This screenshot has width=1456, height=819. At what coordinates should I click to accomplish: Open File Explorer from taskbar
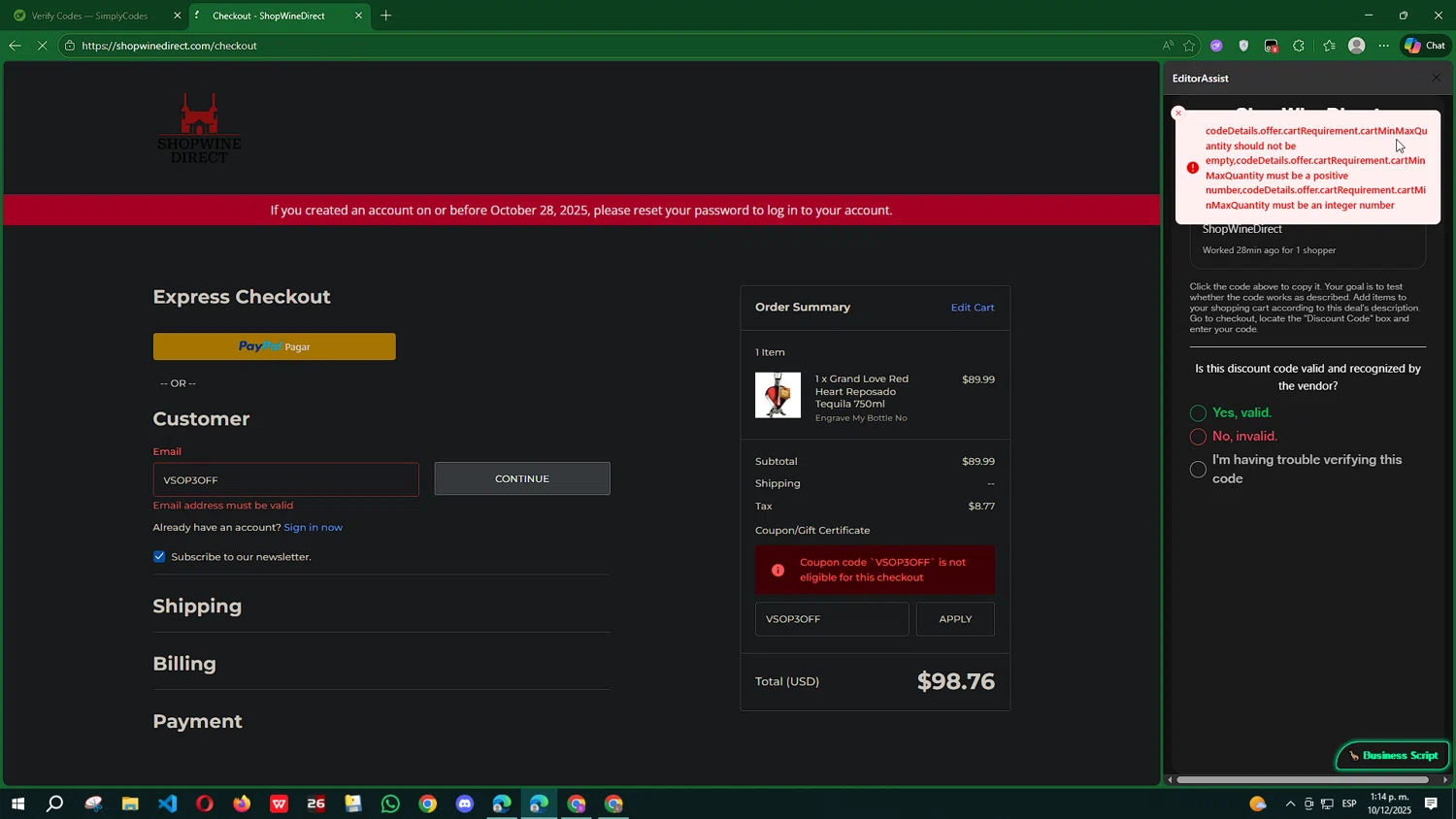pyautogui.click(x=130, y=803)
